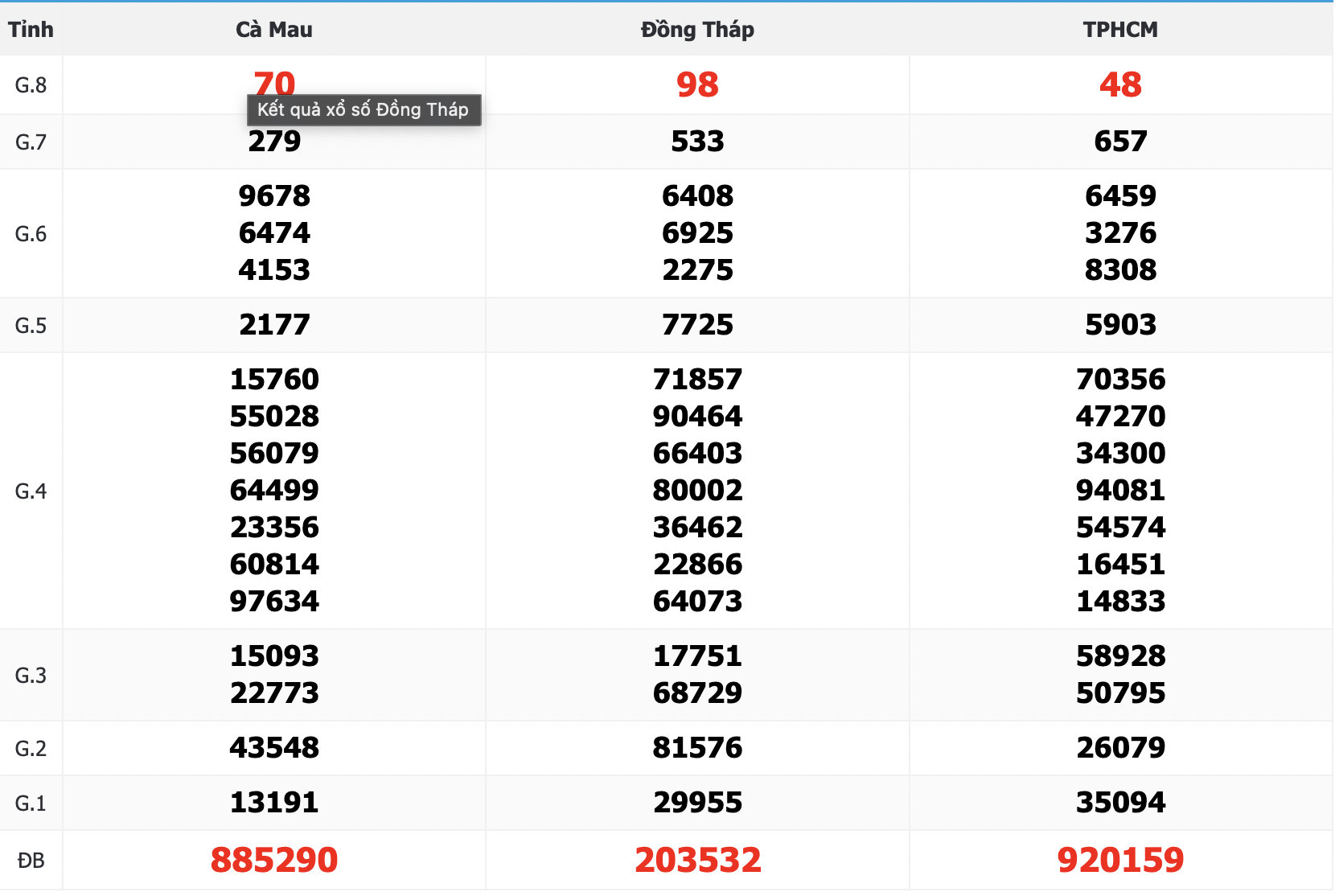The height and width of the screenshot is (896, 1335).
Task: Open the TPHCM province header link
Action: click(x=1120, y=30)
